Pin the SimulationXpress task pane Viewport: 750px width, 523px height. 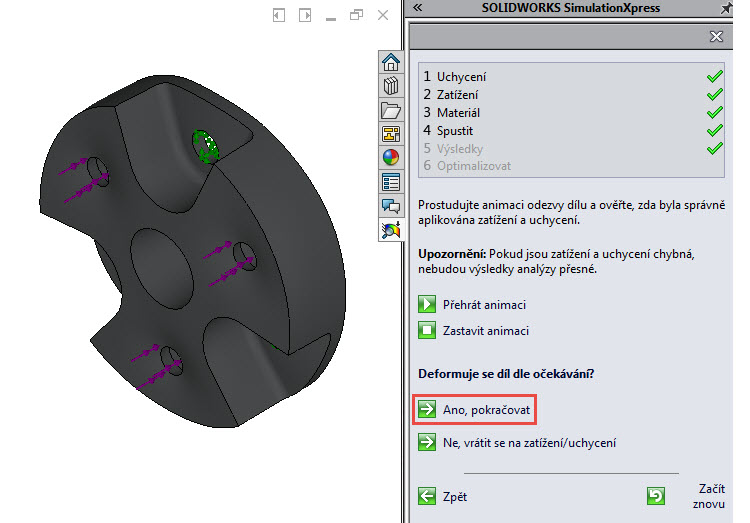[726, 8]
